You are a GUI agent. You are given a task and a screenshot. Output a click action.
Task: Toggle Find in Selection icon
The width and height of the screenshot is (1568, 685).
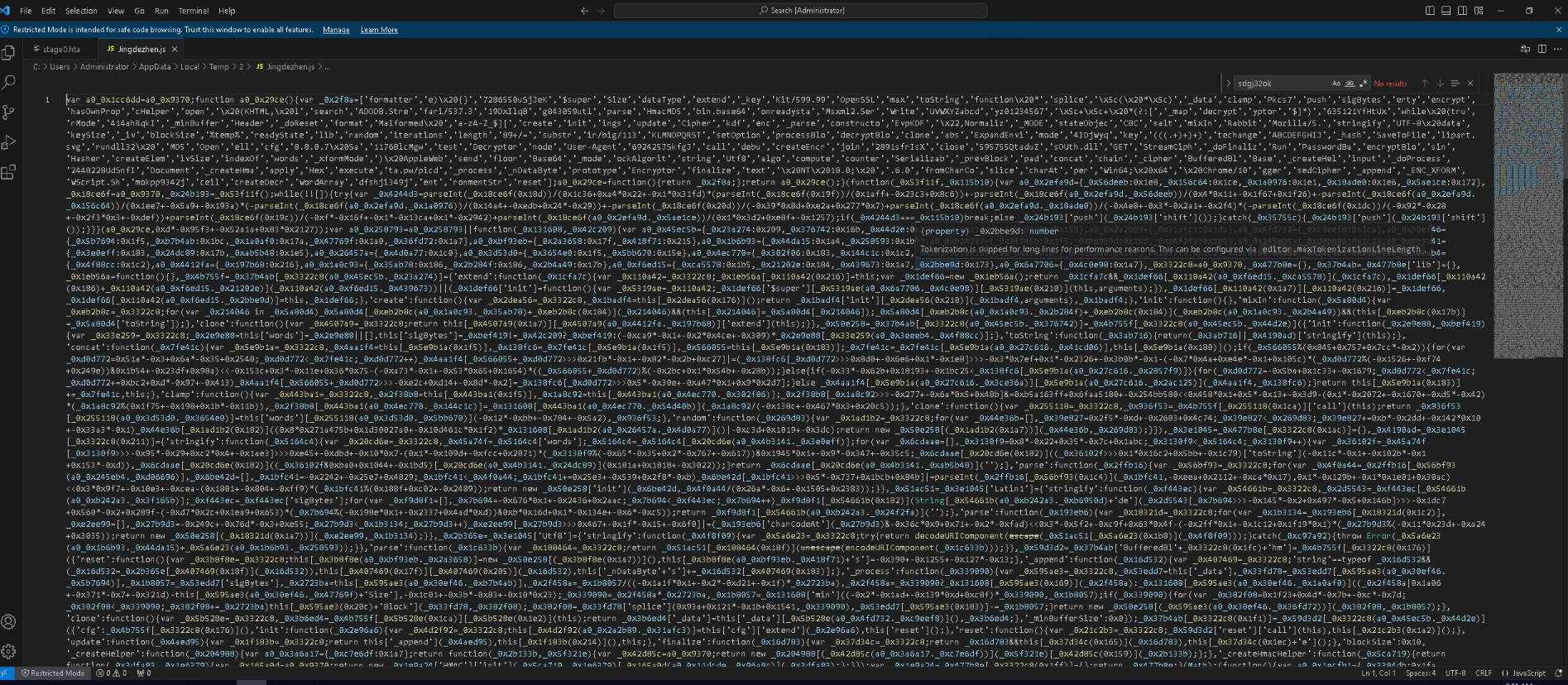[x=1455, y=84]
